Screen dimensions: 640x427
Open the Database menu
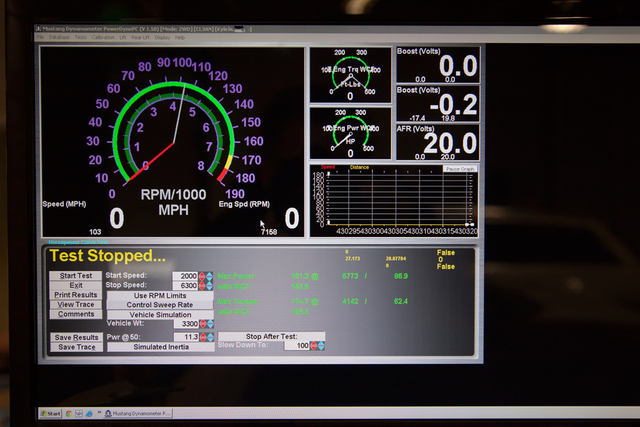coord(59,37)
